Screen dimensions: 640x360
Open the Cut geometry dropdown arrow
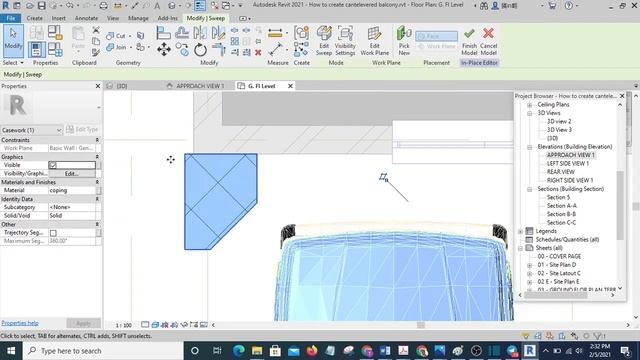[130, 36]
